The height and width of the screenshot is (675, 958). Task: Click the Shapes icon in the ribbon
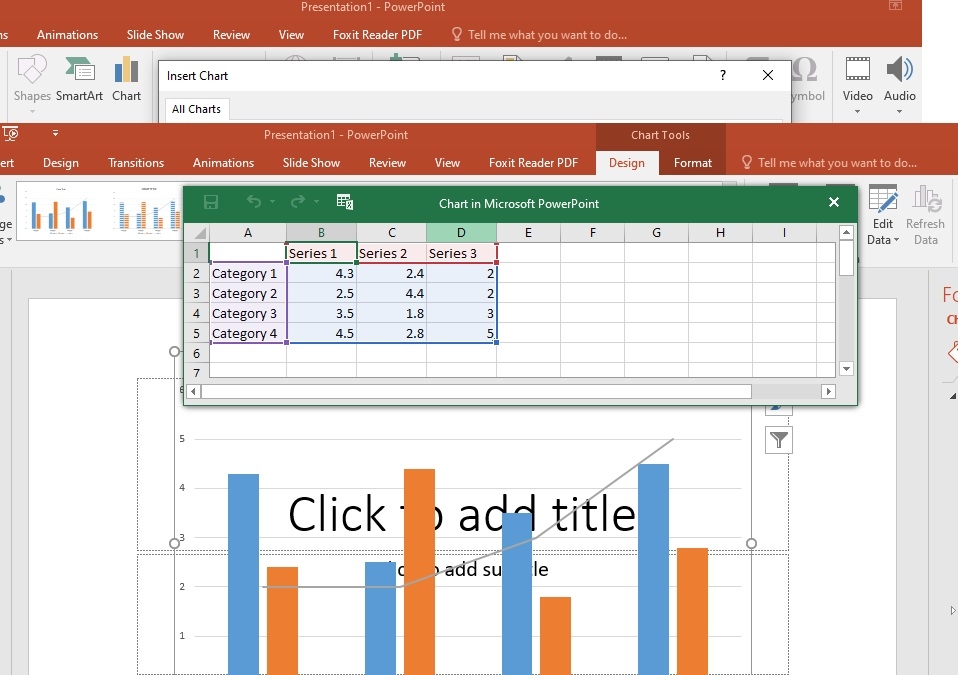[32, 71]
